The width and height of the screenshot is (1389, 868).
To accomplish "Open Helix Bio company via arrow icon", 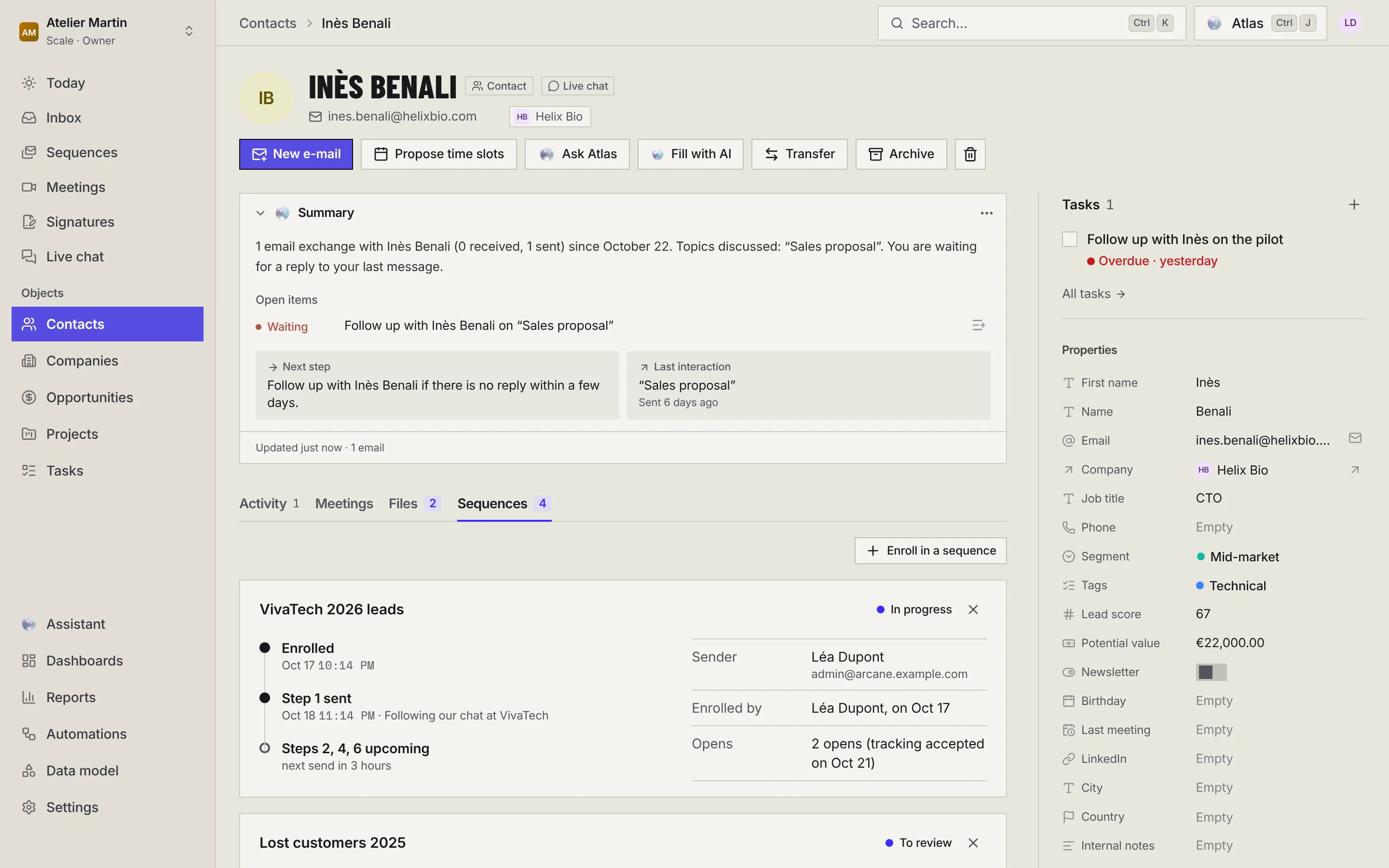I will point(1355,470).
